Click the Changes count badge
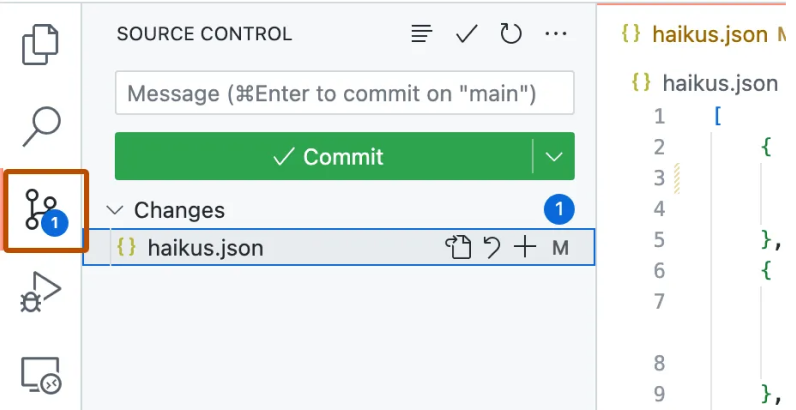This screenshot has height=410, width=796. click(x=559, y=210)
